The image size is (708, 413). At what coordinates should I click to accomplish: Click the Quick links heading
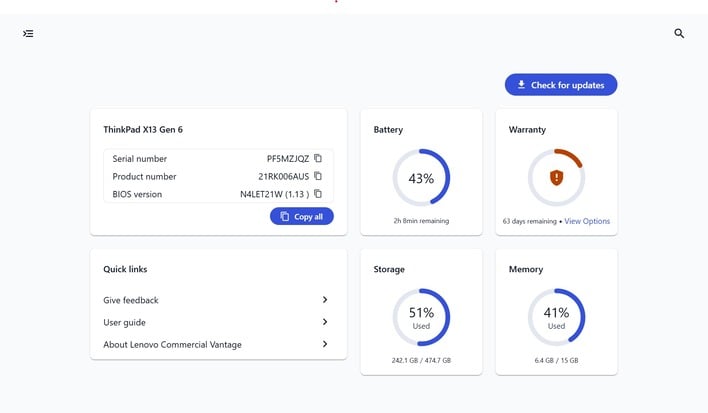tap(126, 269)
